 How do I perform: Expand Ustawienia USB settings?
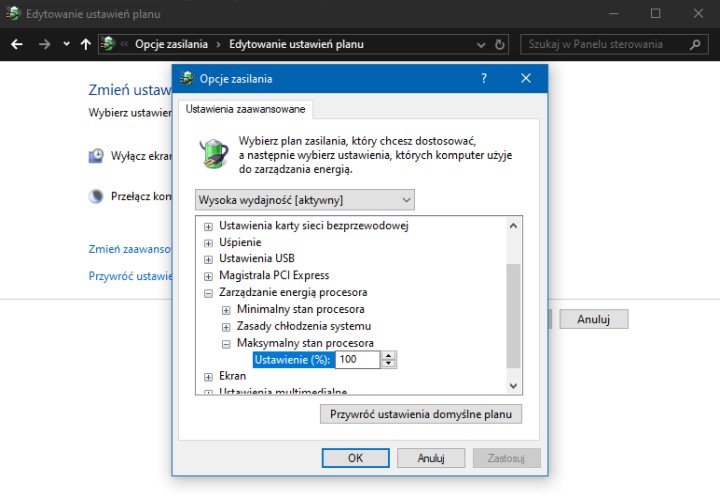tap(209, 259)
